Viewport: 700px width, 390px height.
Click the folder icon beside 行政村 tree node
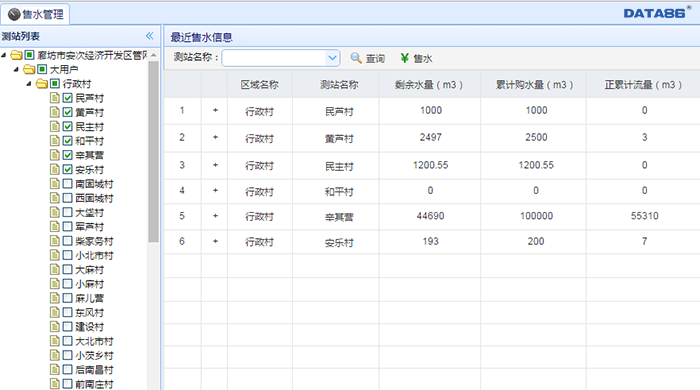42,83
